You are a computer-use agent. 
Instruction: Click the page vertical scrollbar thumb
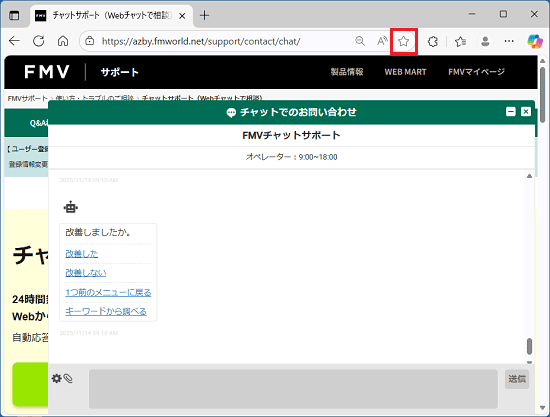pos(543,95)
